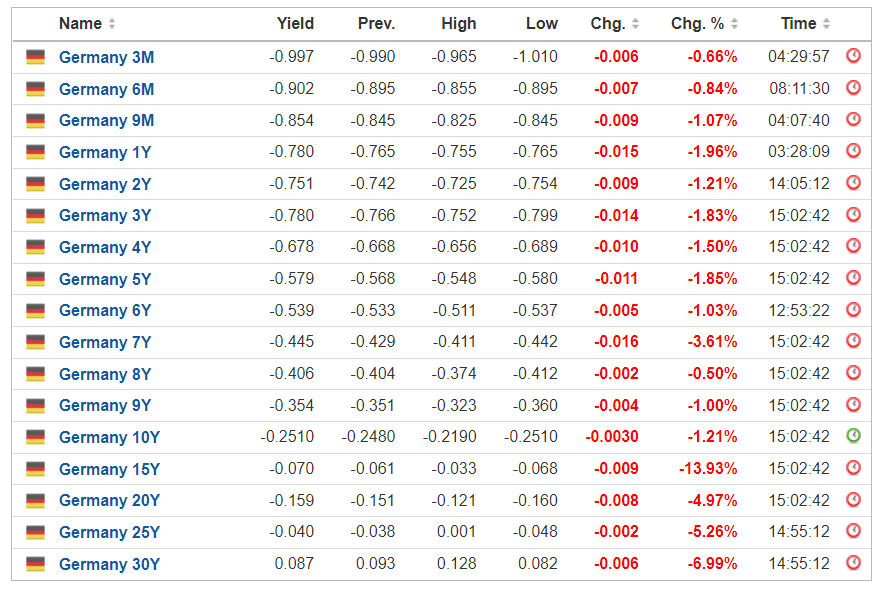Sort by the Chg. % column arrows

735,24
